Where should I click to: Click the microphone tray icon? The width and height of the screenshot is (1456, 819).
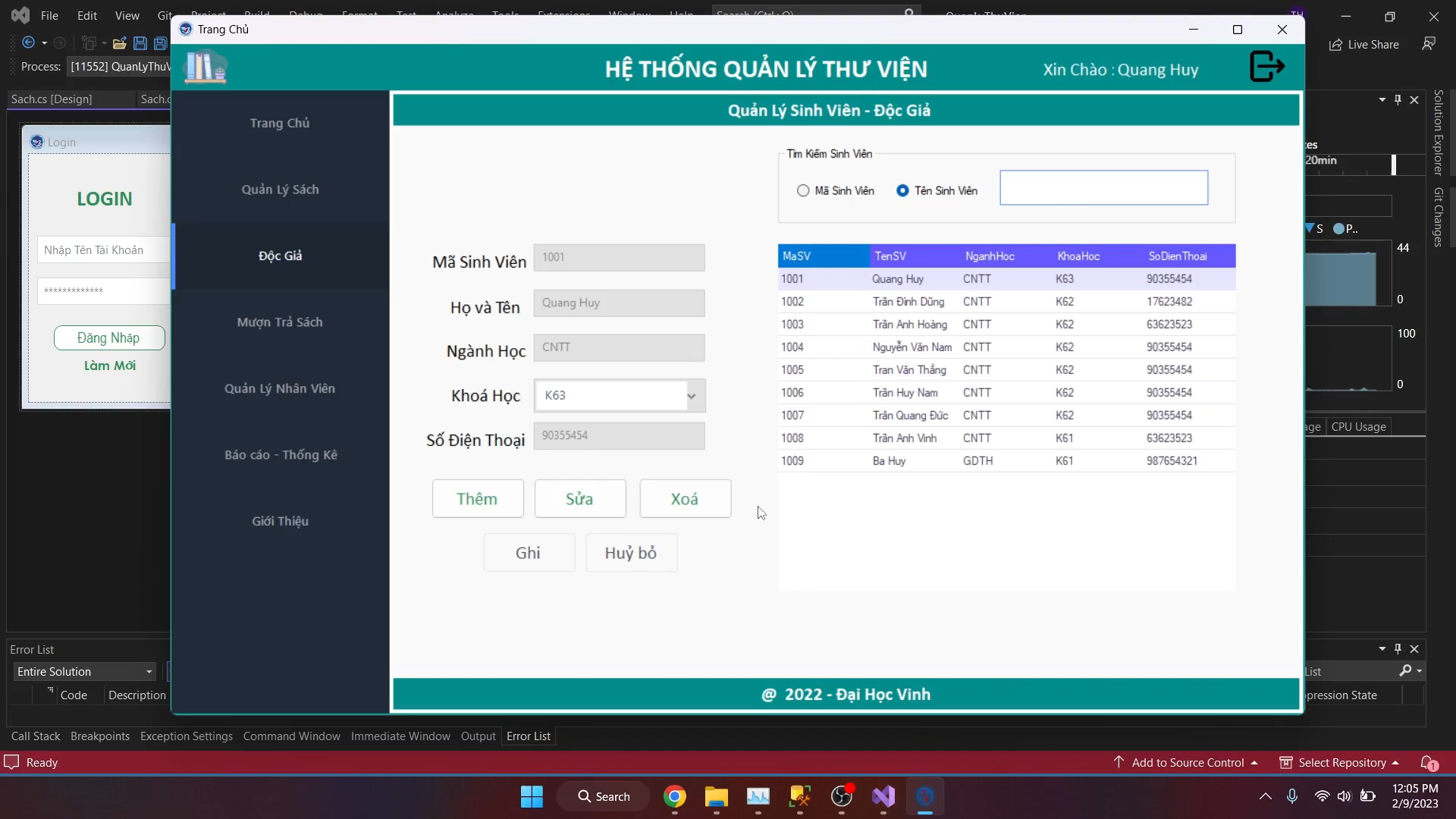[1292, 796]
